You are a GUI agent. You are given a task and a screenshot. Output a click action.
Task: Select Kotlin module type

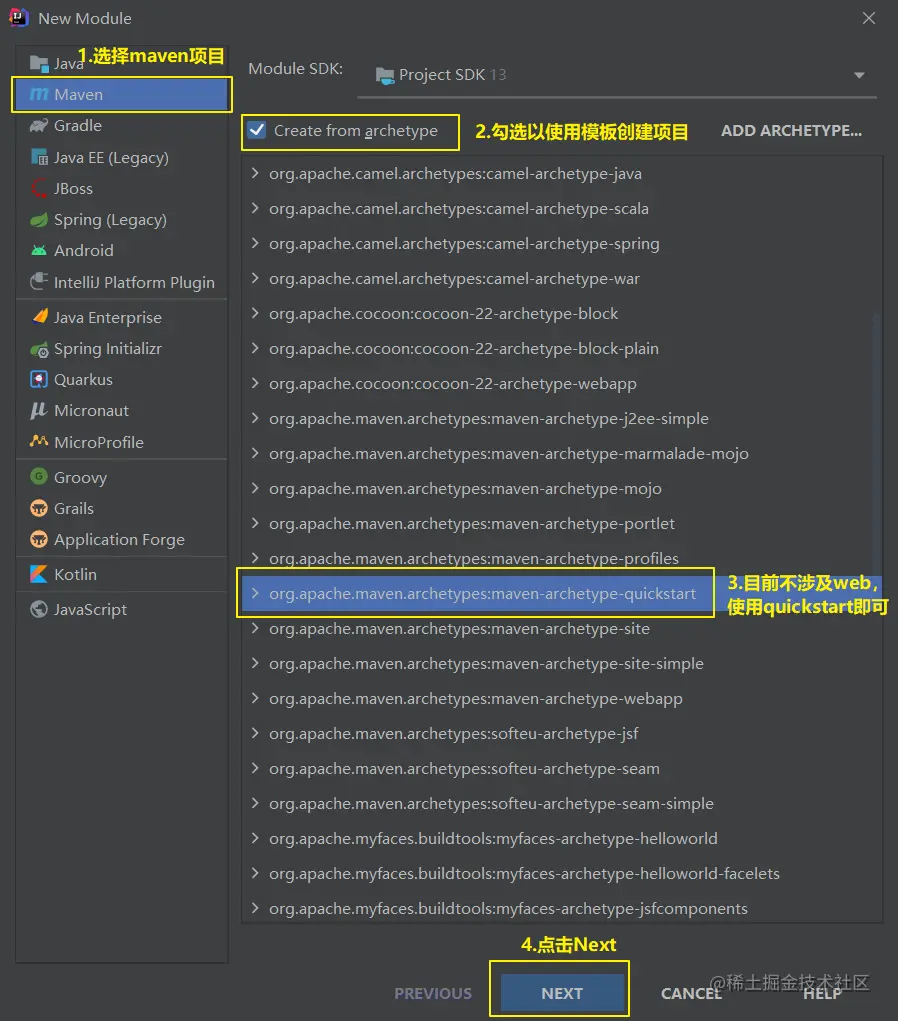coord(122,574)
